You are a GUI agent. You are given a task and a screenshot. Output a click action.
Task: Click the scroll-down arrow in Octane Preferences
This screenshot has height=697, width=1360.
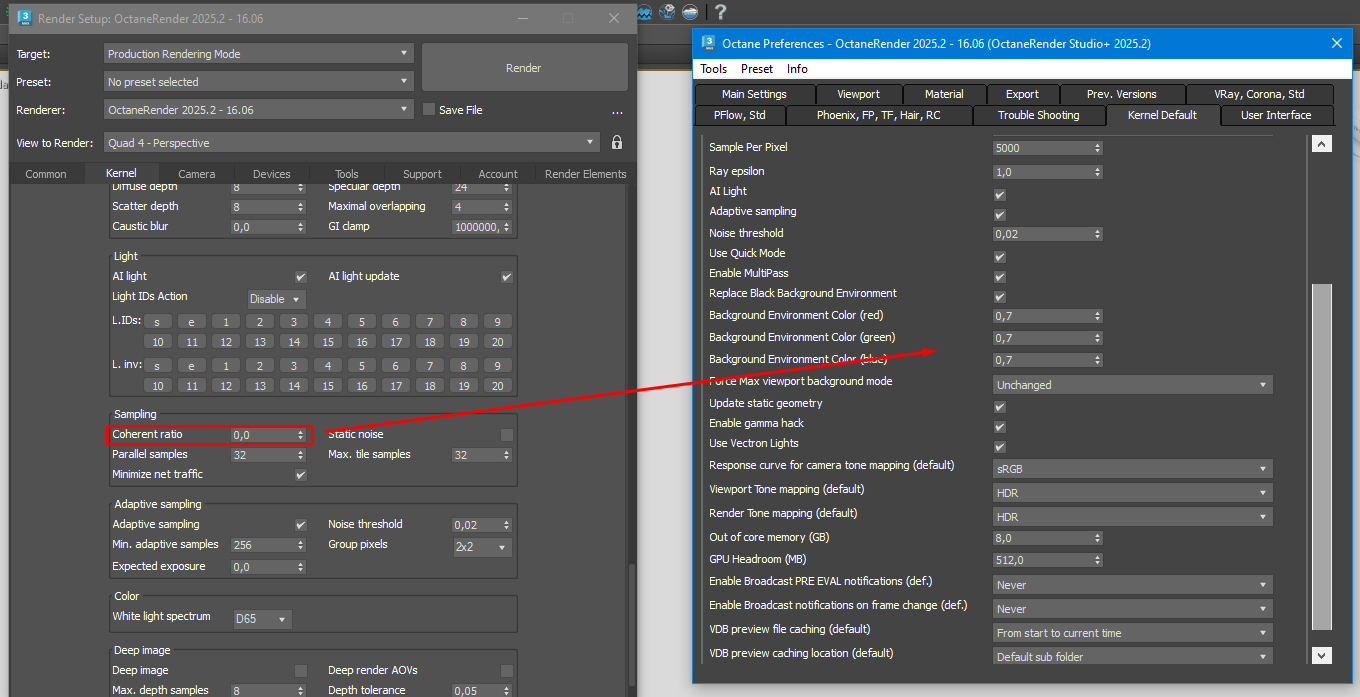click(1321, 656)
